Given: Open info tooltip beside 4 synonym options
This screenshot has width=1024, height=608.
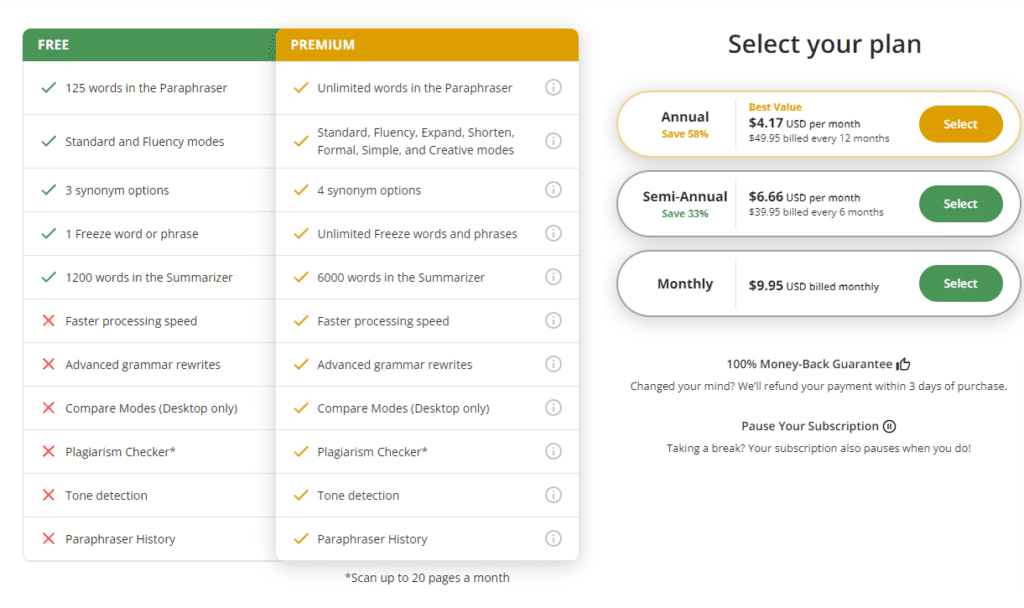Looking at the screenshot, I should [x=553, y=190].
